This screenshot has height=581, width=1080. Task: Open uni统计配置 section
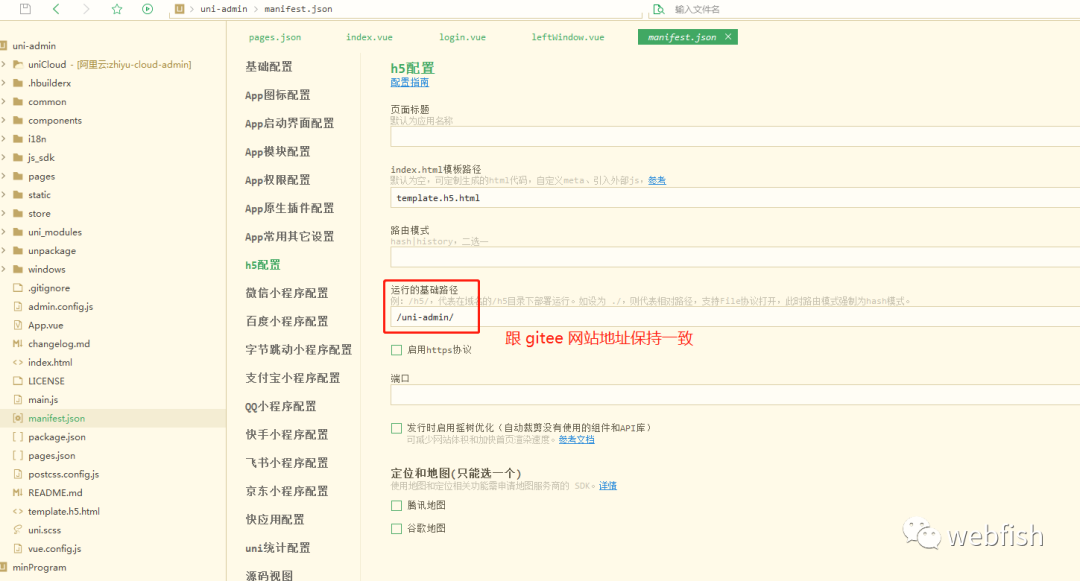click(x=278, y=548)
